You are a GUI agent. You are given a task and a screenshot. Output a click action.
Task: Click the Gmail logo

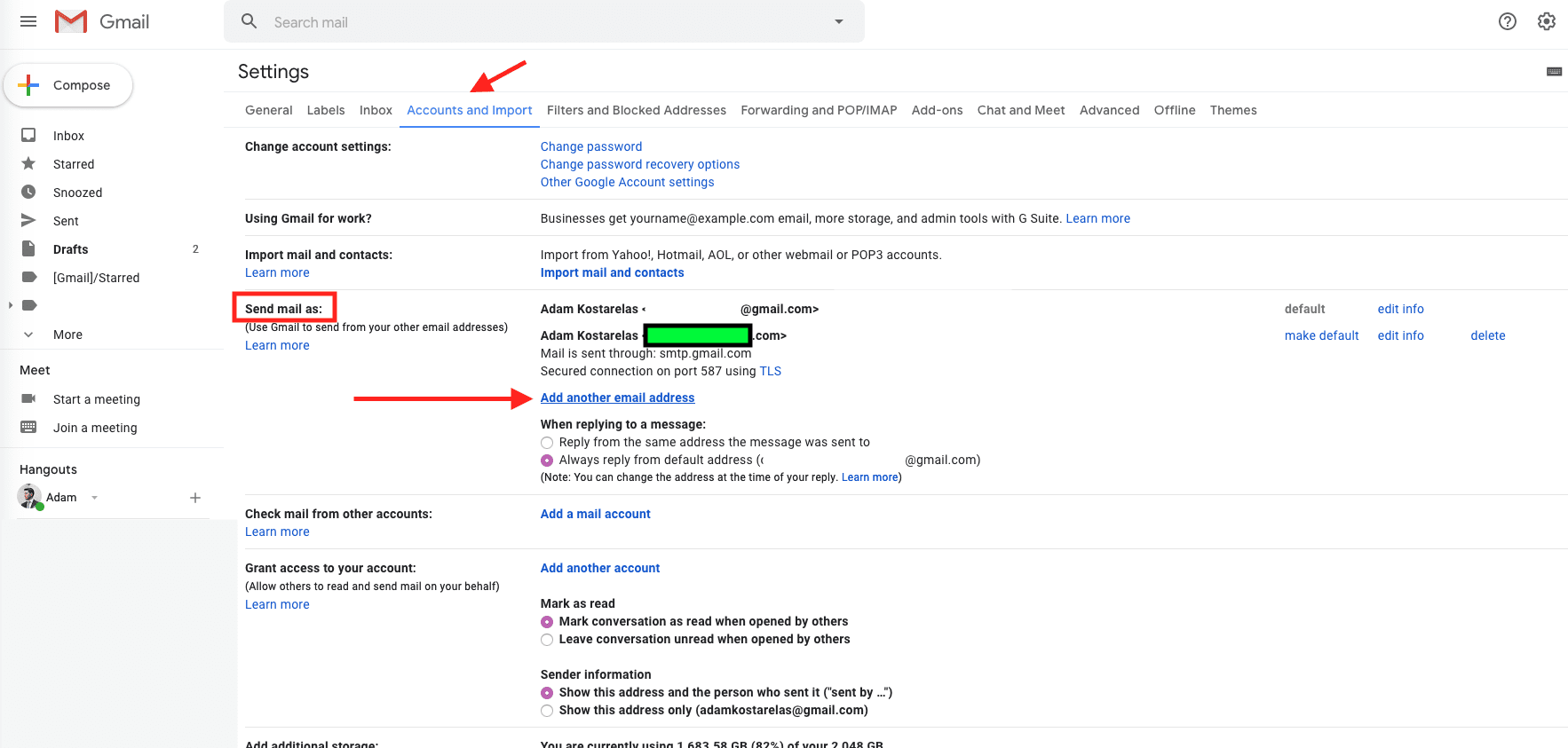point(102,21)
